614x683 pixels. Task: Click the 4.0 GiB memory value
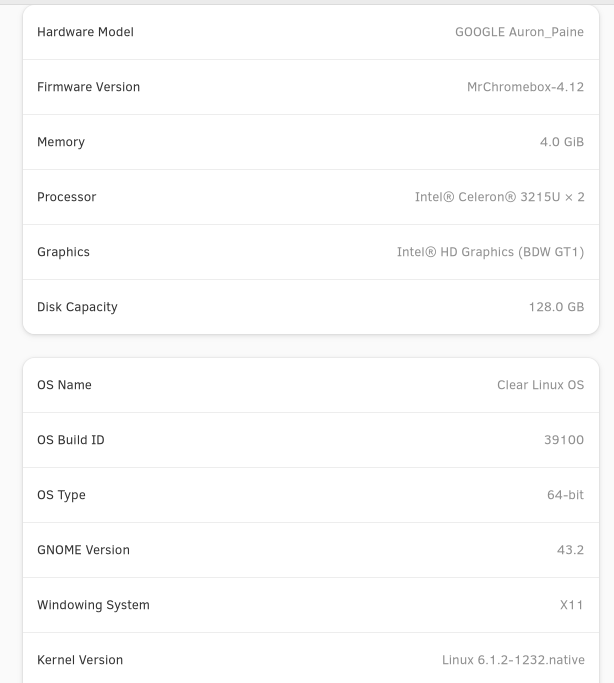(562, 142)
